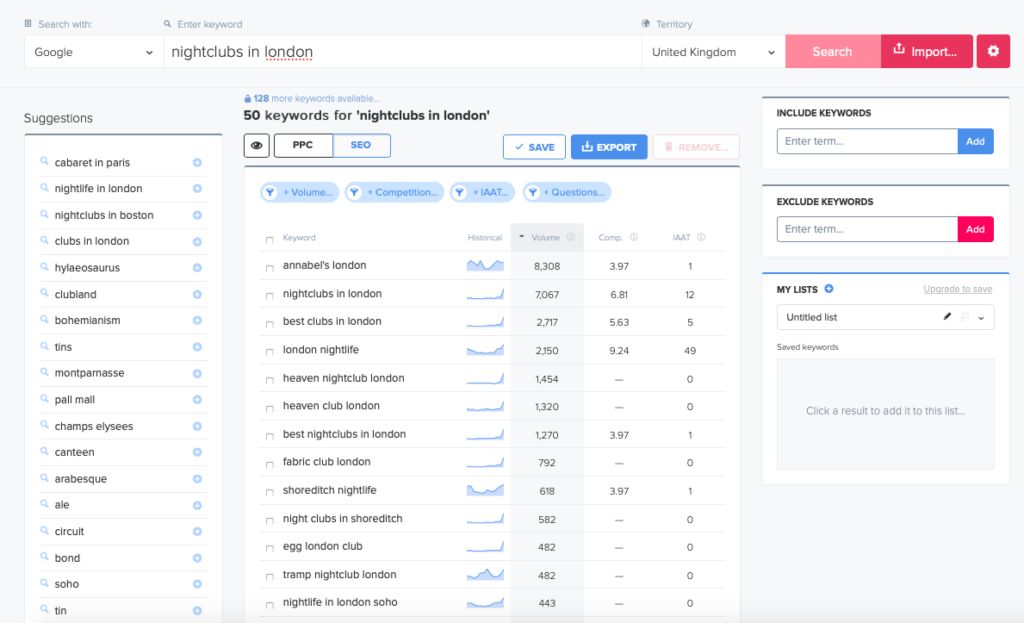Click '128 more keywords available' link
This screenshot has width=1024, height=623.
pos(316,99)
